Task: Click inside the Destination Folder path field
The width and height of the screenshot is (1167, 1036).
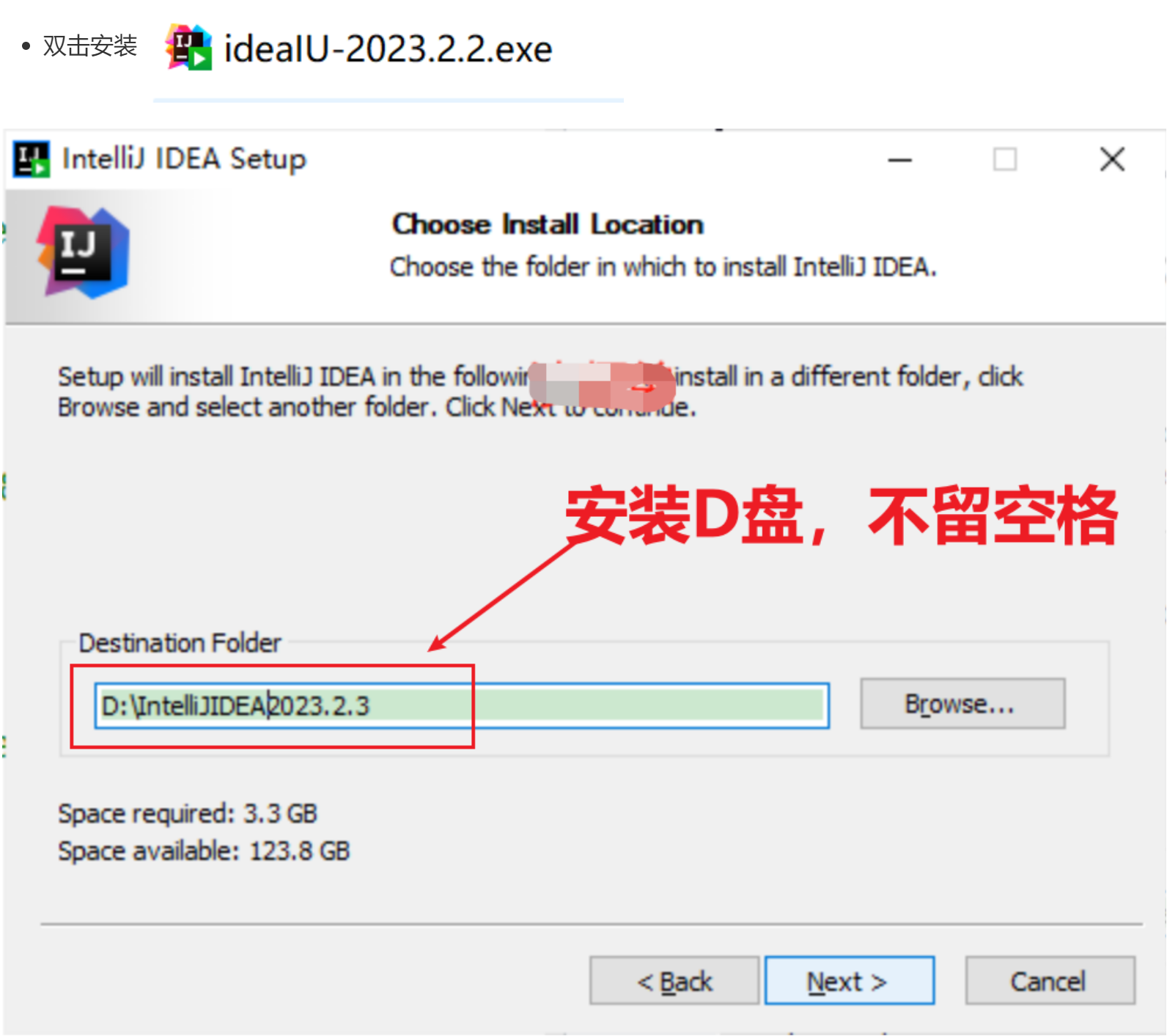Action: [462, 705]
